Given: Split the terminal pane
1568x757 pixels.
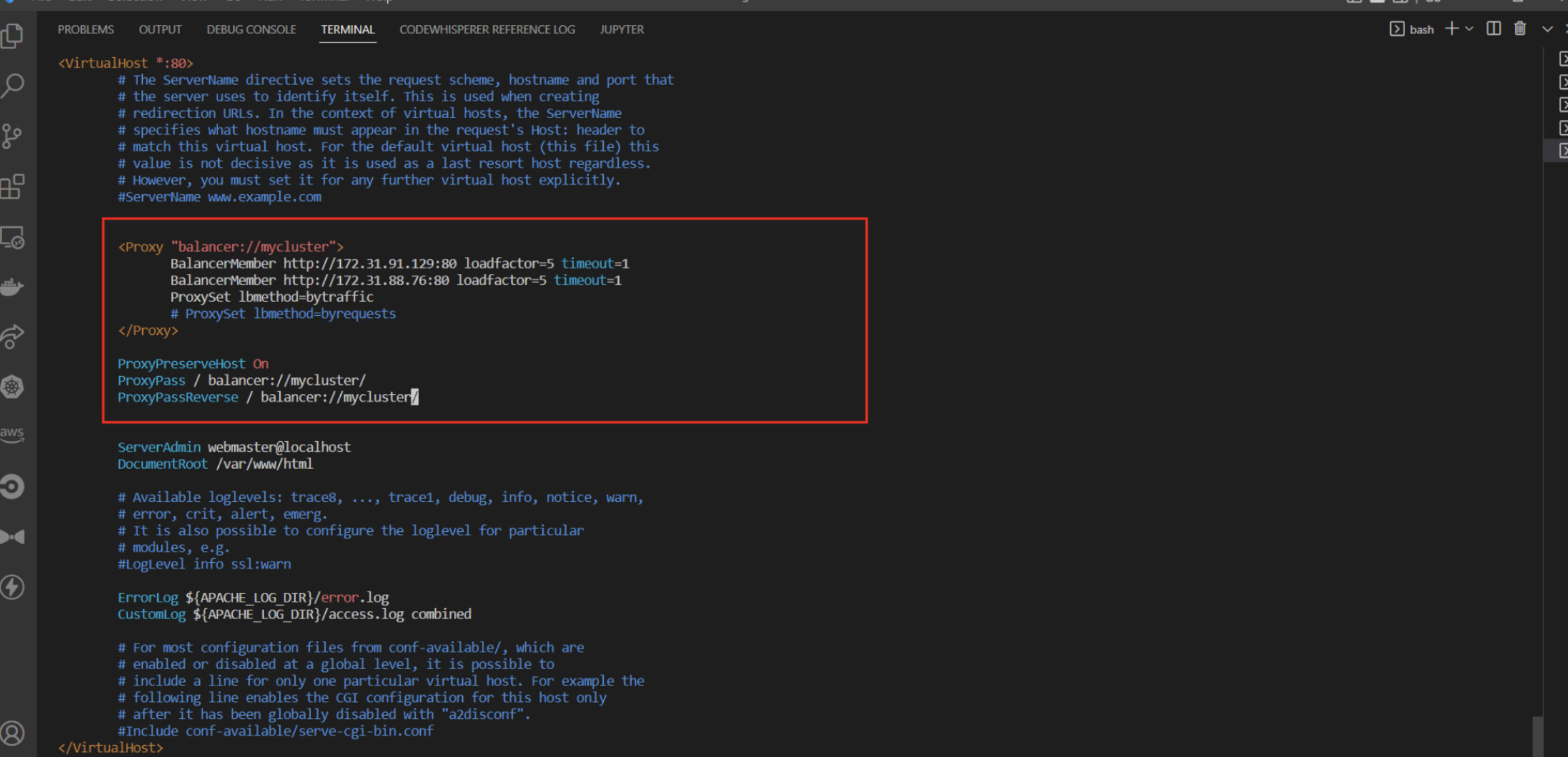Looking at the screenshot, I should pyautogui.click(x=1493, y=29).
